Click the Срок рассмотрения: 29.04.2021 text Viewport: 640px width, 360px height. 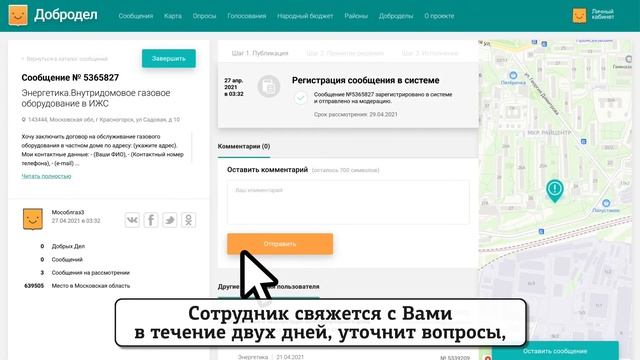point(356,114)
